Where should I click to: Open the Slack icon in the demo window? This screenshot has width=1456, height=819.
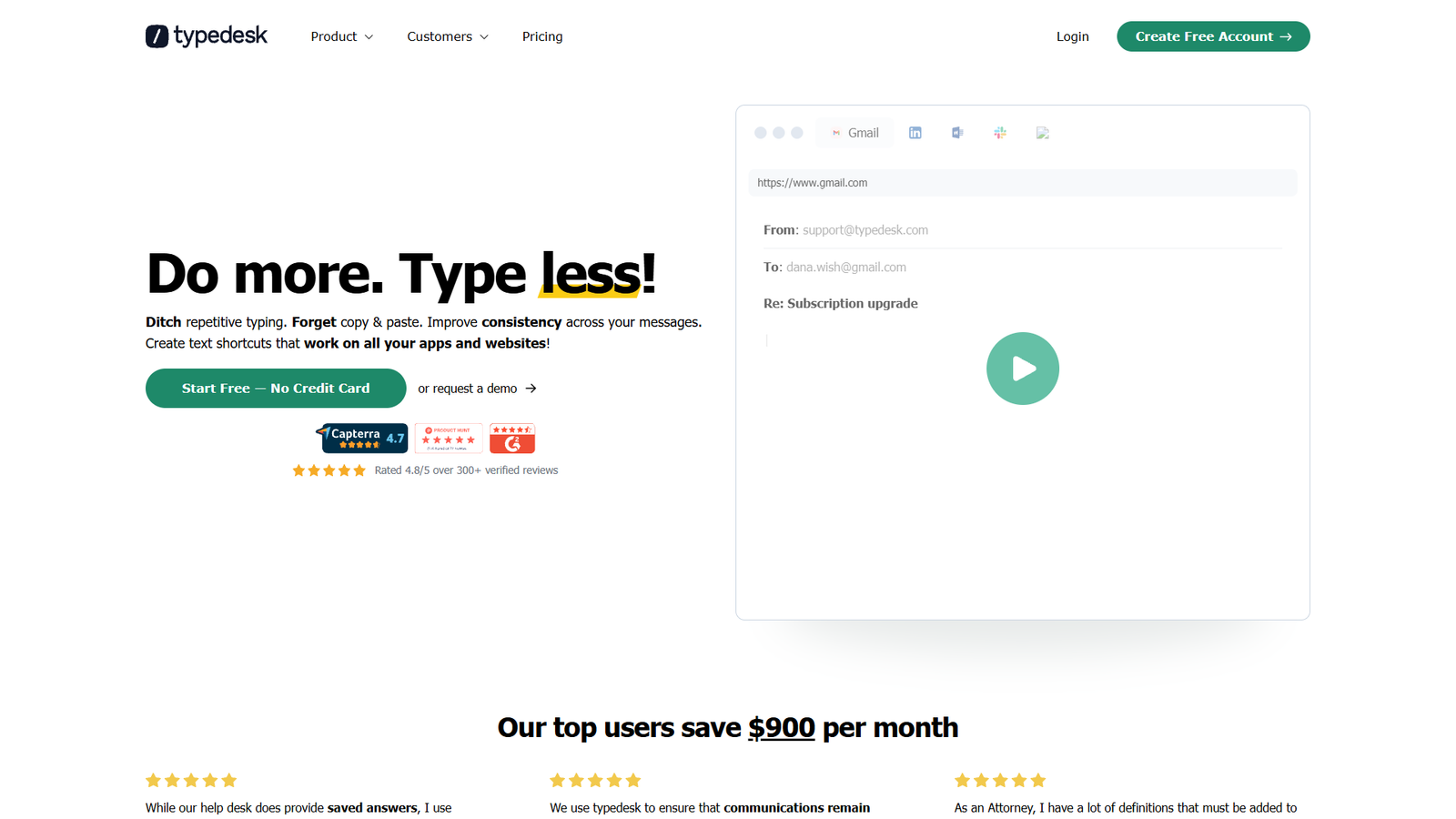[1000, 133]
